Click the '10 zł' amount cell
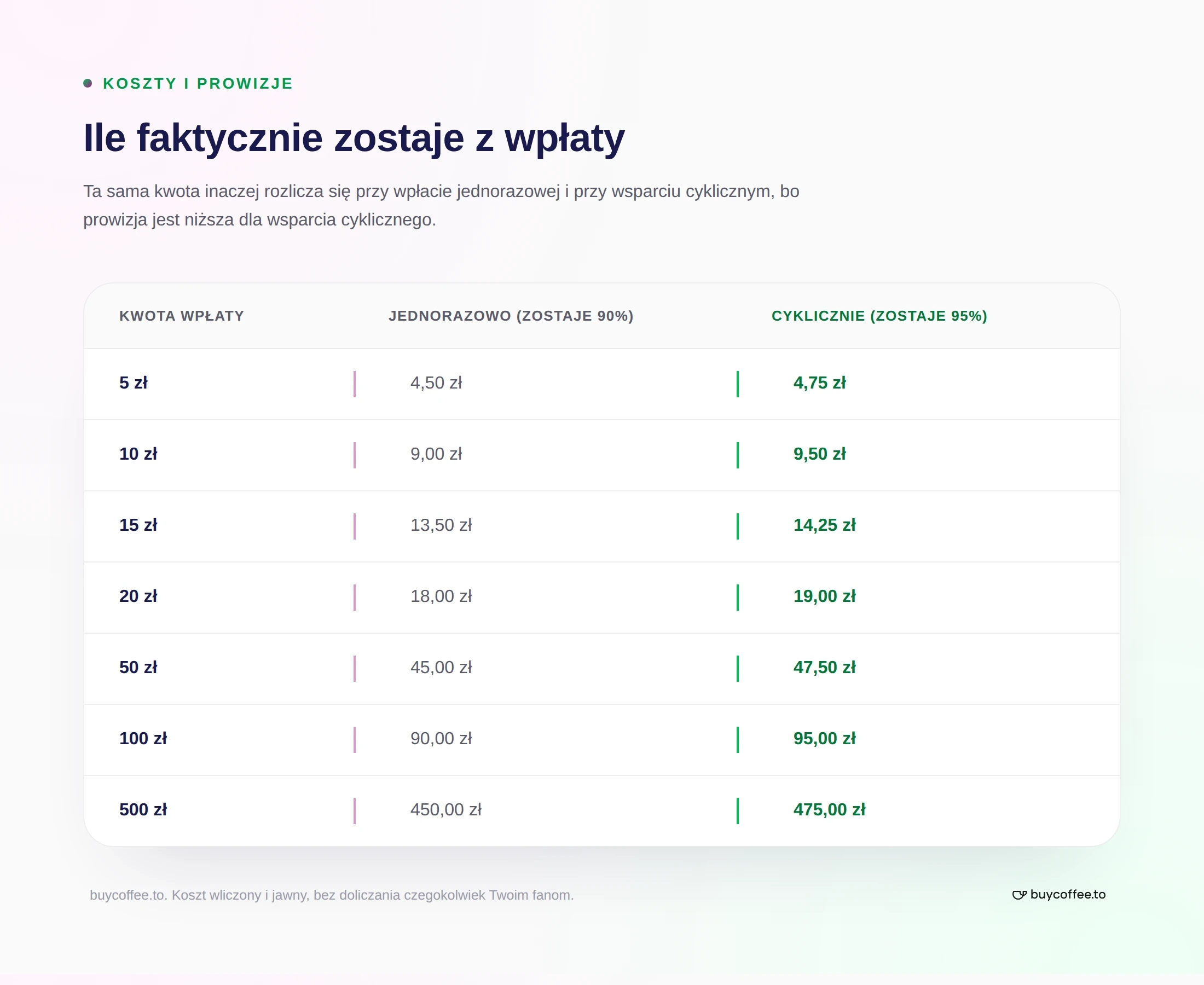This screenshot has height=985, width=1204. point(138,454)
